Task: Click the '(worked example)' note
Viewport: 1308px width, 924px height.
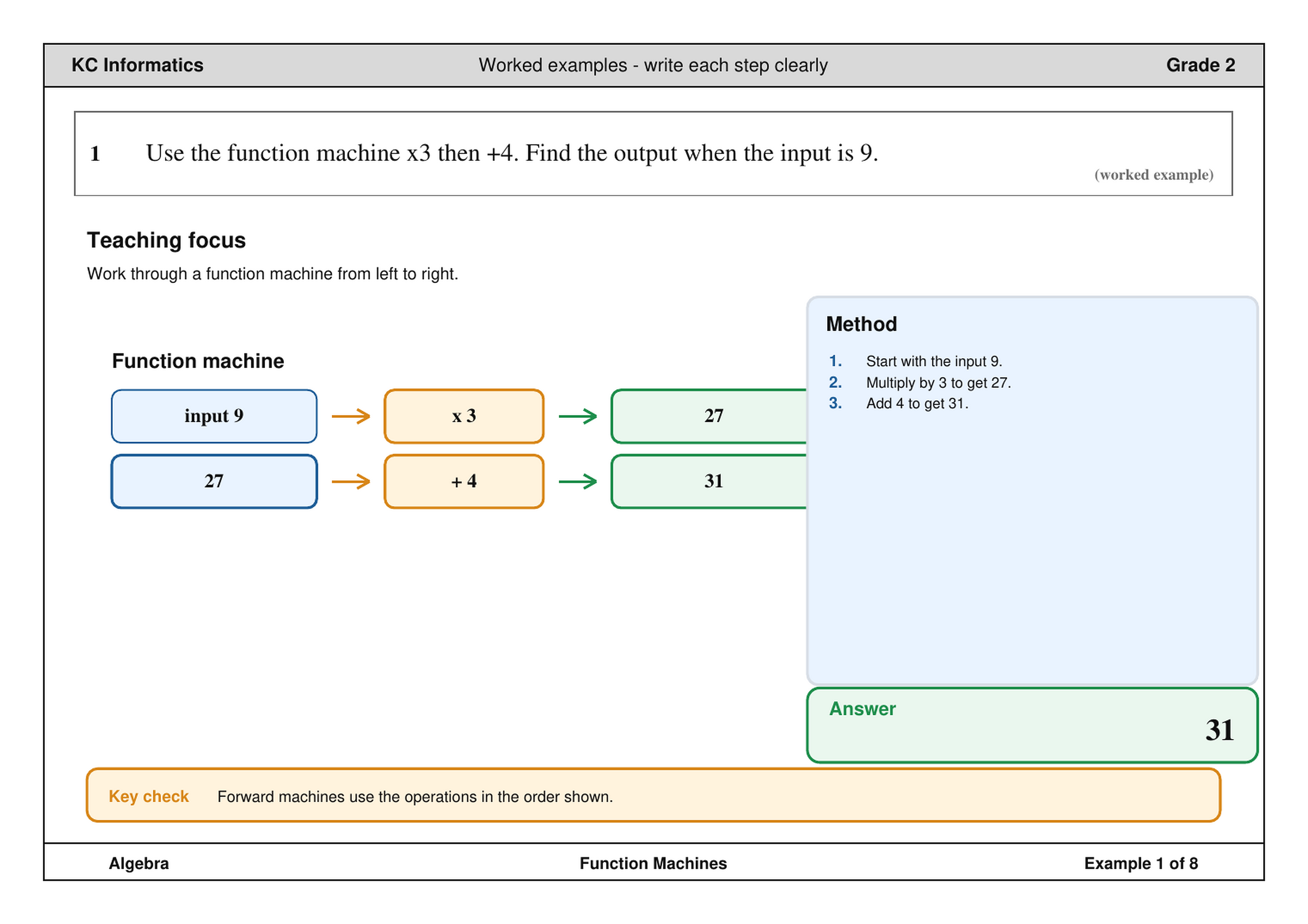Action: pos(1154,175)
